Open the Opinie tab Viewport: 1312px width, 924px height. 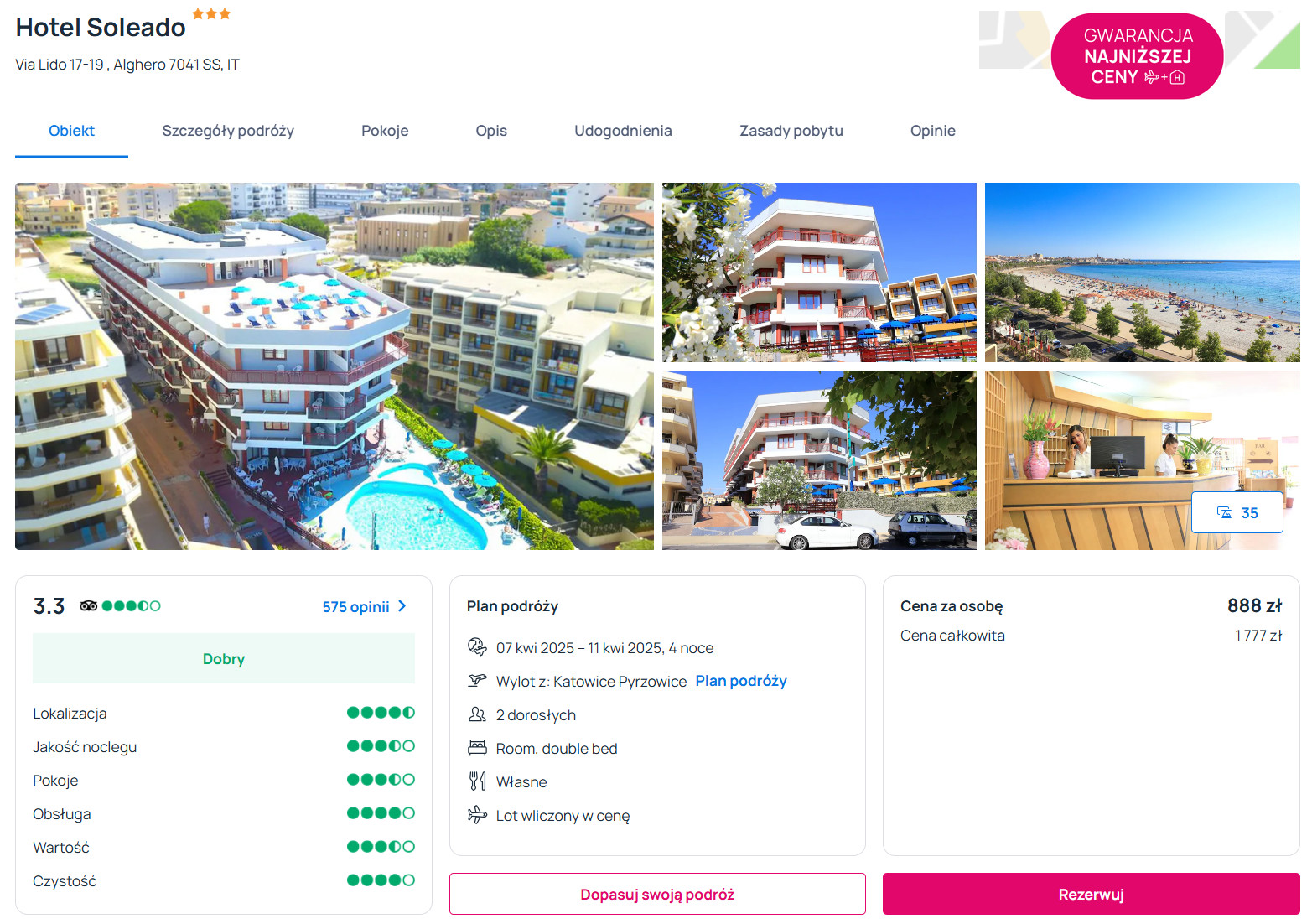(x=933, y=131)
